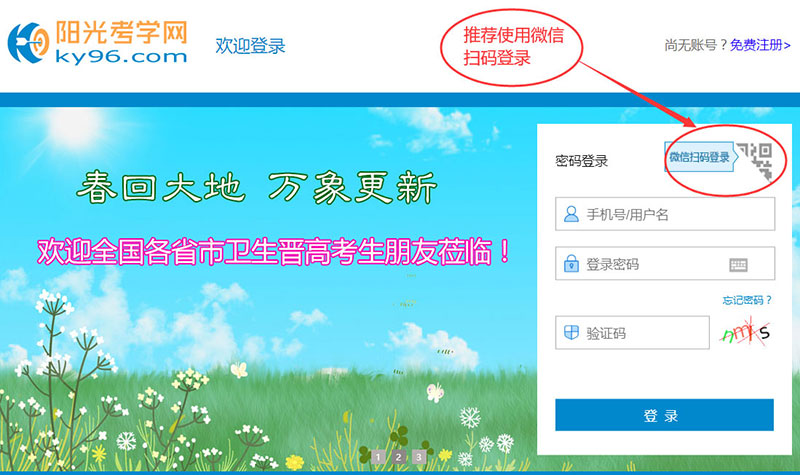Open the virtual keyboard icon
Image resolution: width=800 pixels, height=475 pixels.
pos(738,265)
